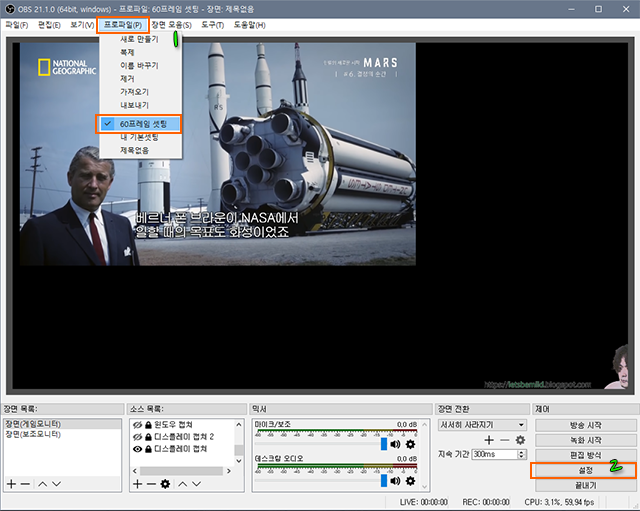Move the scene up in the scene list
Image resolution: width=640 pixels, height=511 pixels.
[x=42, y=484]
